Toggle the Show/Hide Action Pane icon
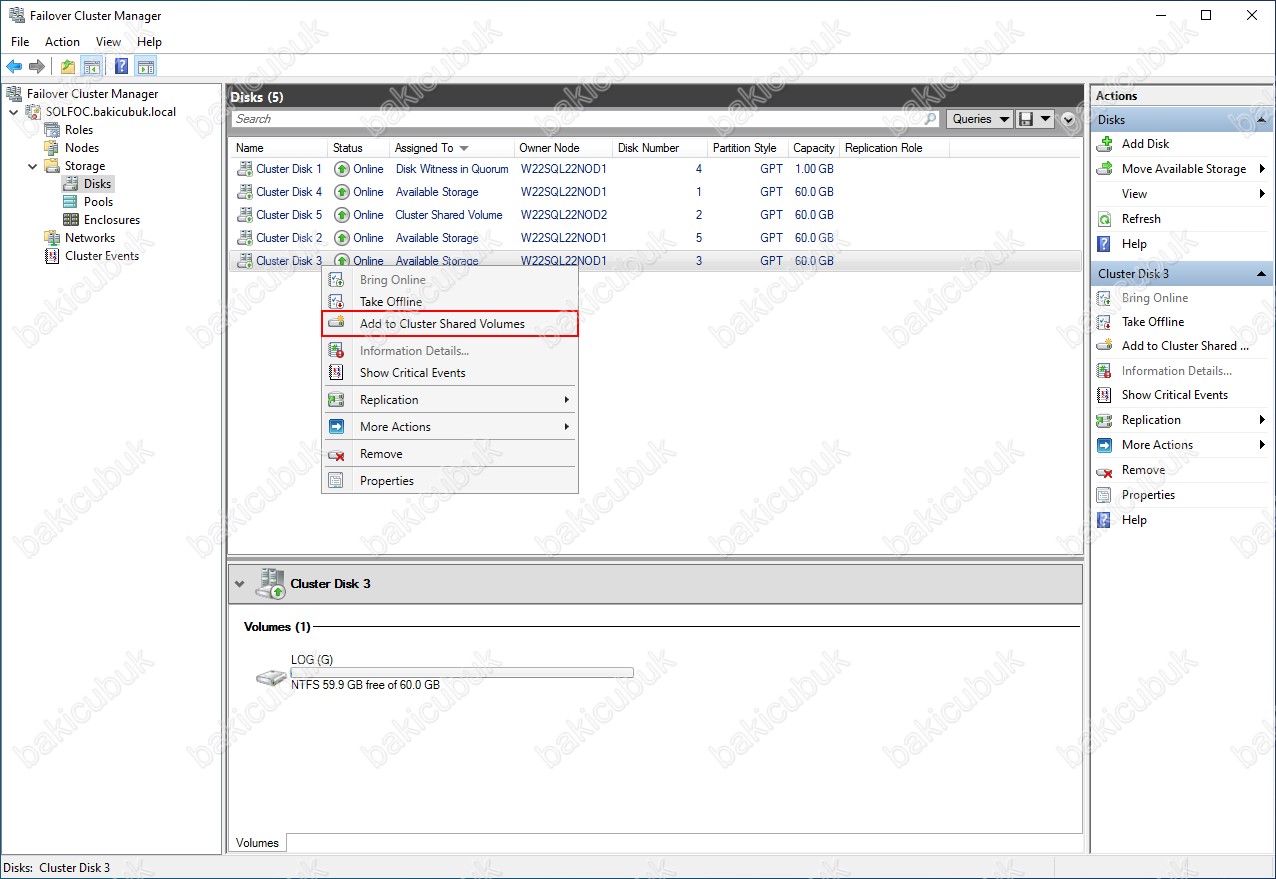The image size is (1276, 879). point(146,67)
